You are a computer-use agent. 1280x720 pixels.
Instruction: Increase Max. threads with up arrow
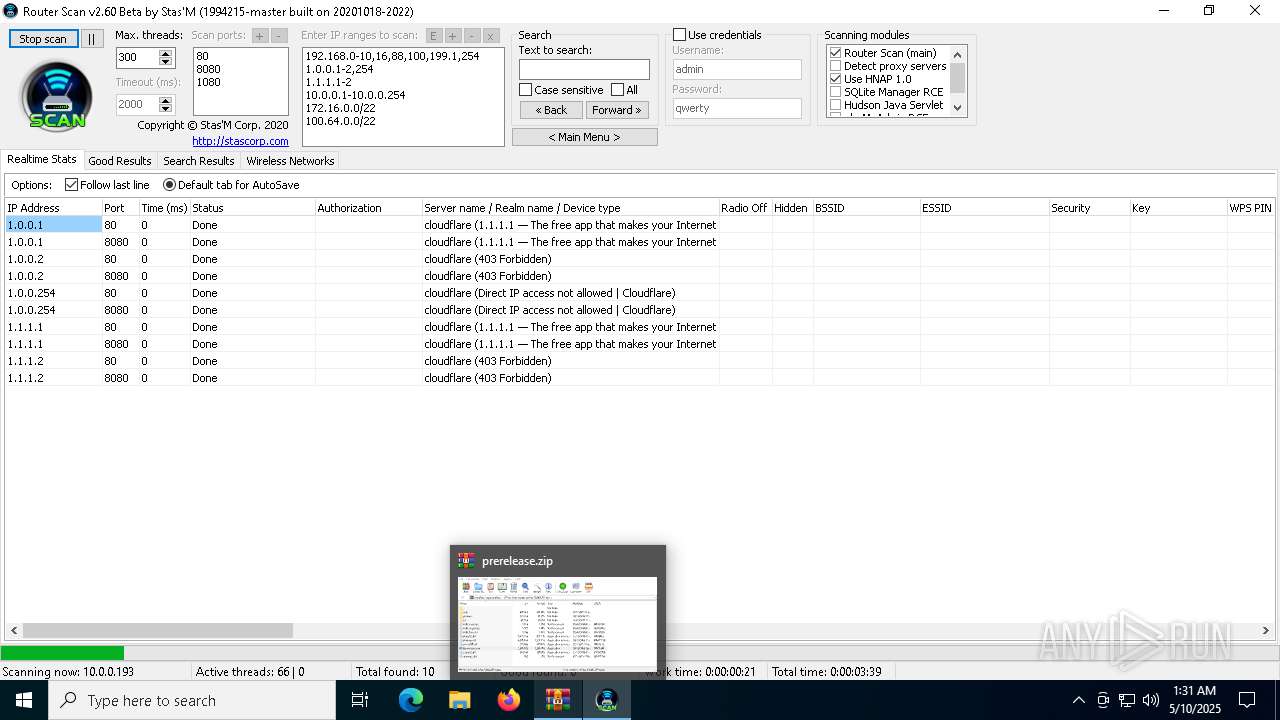point(166,53)
